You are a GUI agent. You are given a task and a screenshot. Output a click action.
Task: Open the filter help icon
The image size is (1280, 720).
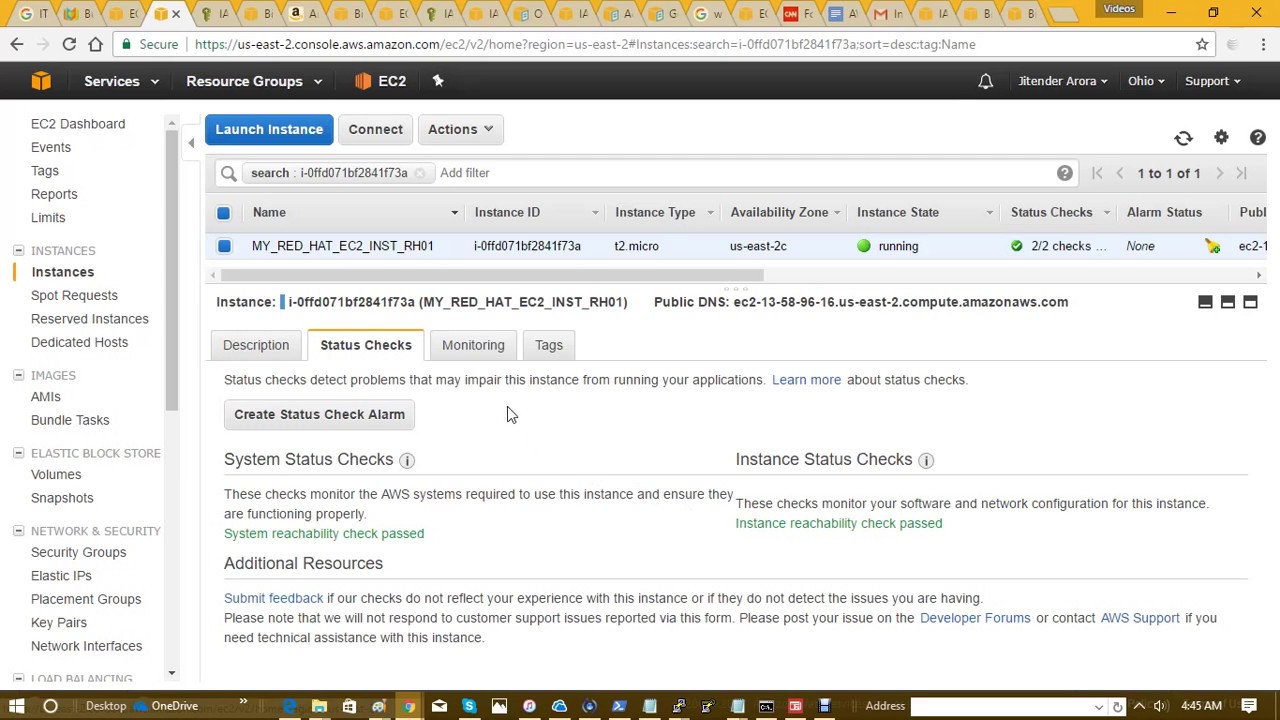1064,173
